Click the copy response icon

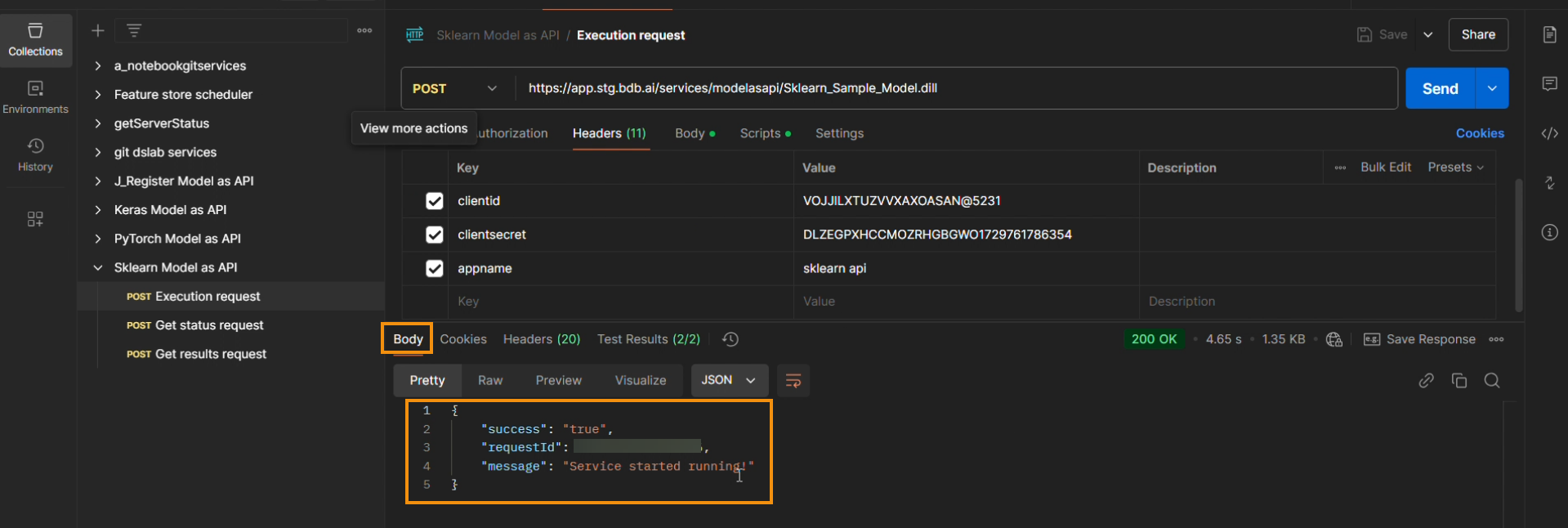point(1459,381)
